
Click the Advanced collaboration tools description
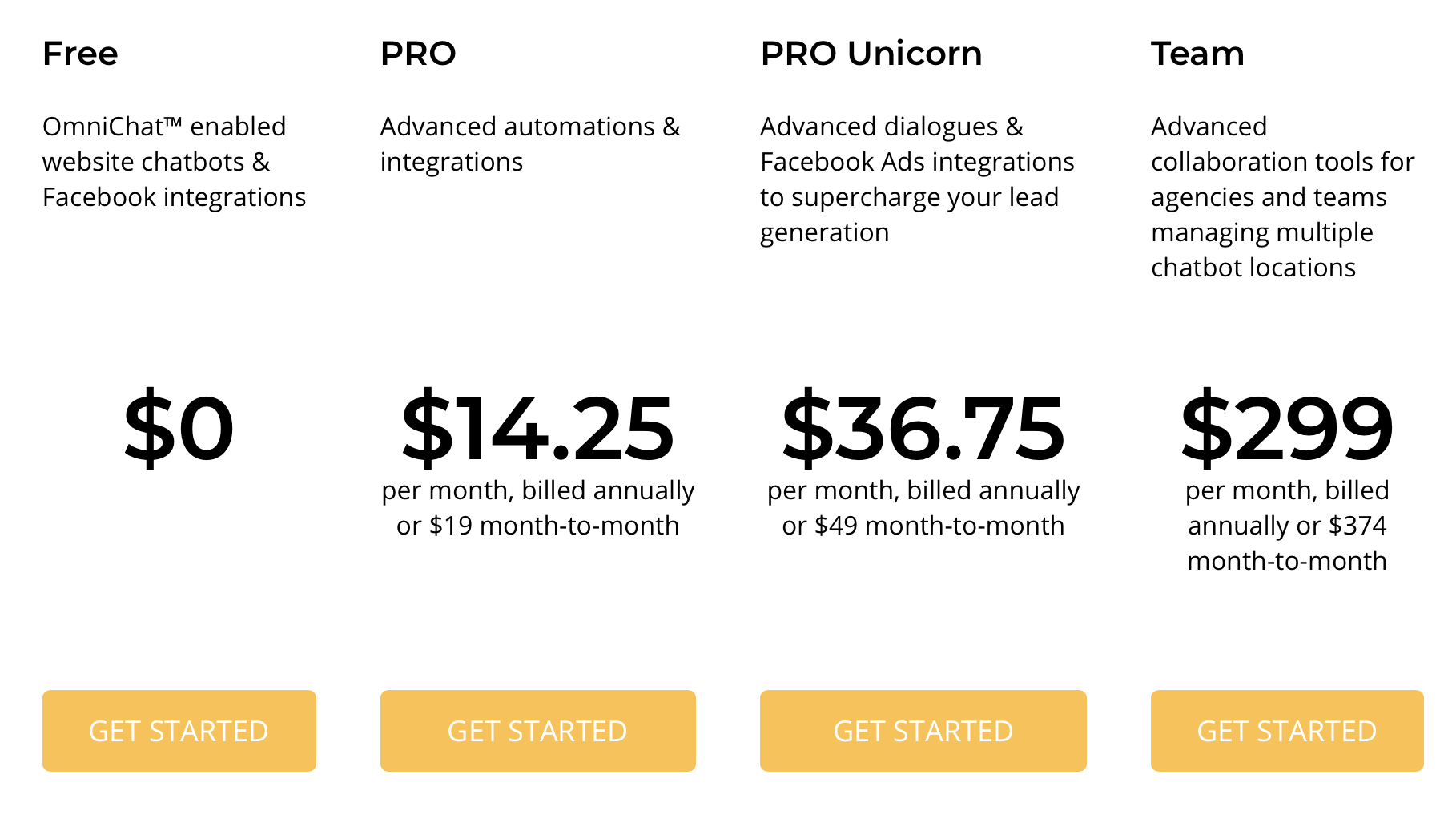pyautogui.click(x=1283, y=196)
